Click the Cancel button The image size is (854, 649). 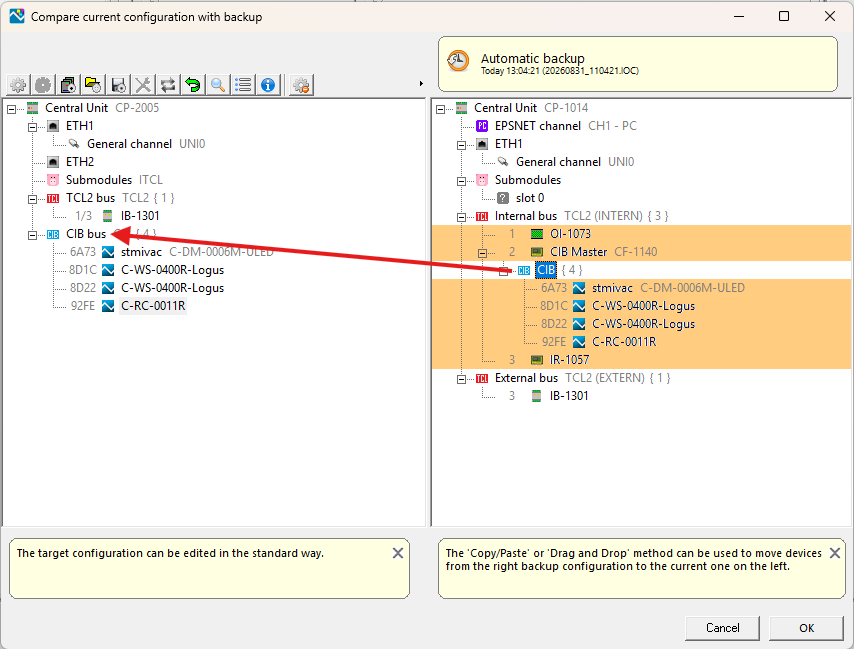722,628
